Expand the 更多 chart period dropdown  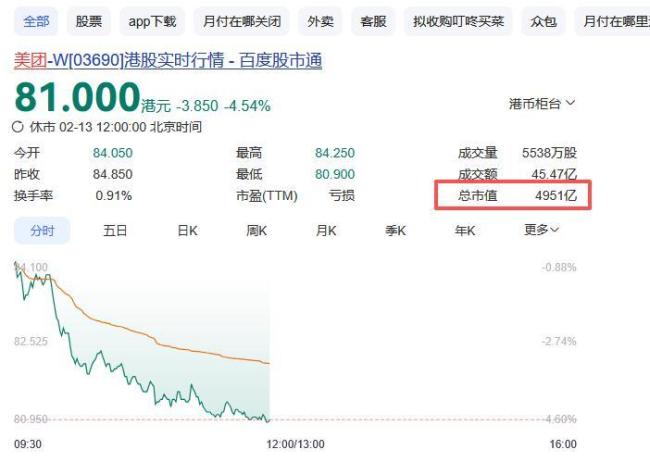tap(541, 229)
